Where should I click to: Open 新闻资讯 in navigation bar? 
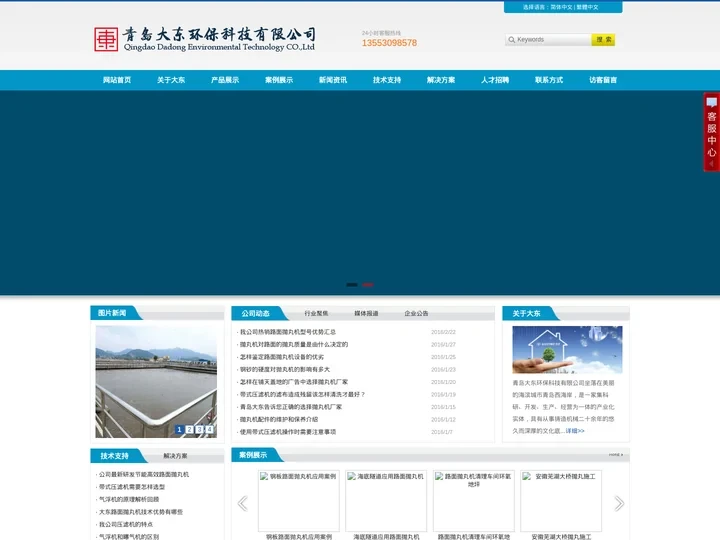333,80
